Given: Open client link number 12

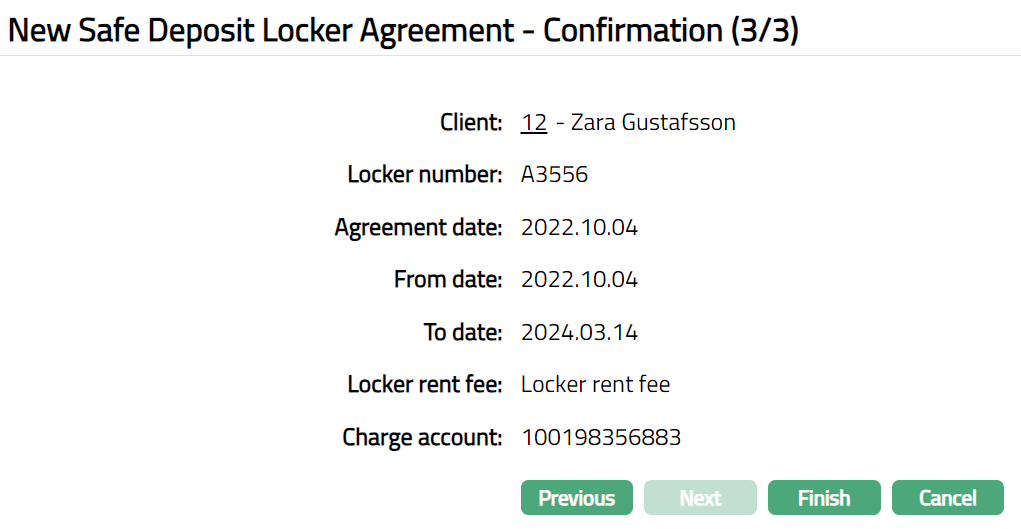Looking at the screenshot, I should pos(534,123).
